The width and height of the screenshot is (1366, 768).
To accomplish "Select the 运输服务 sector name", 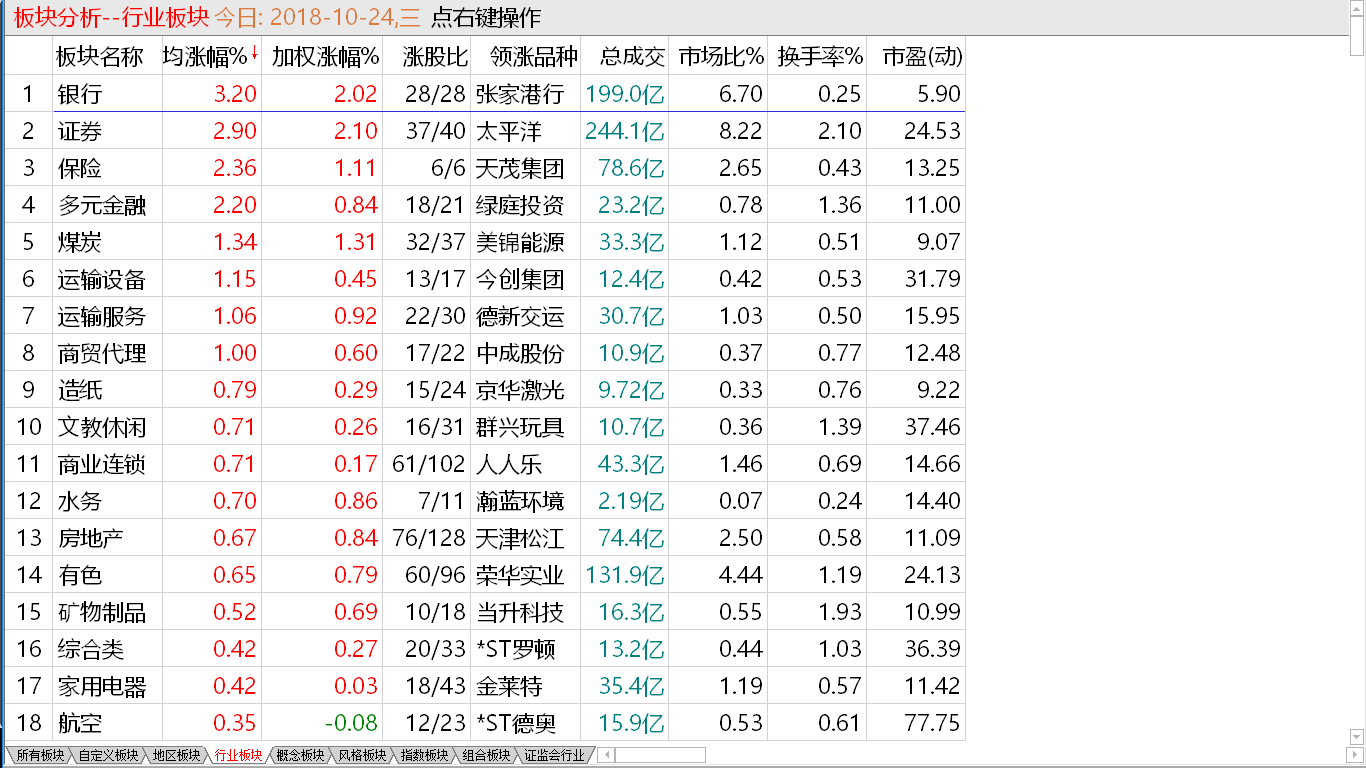I will click(101, 316).
